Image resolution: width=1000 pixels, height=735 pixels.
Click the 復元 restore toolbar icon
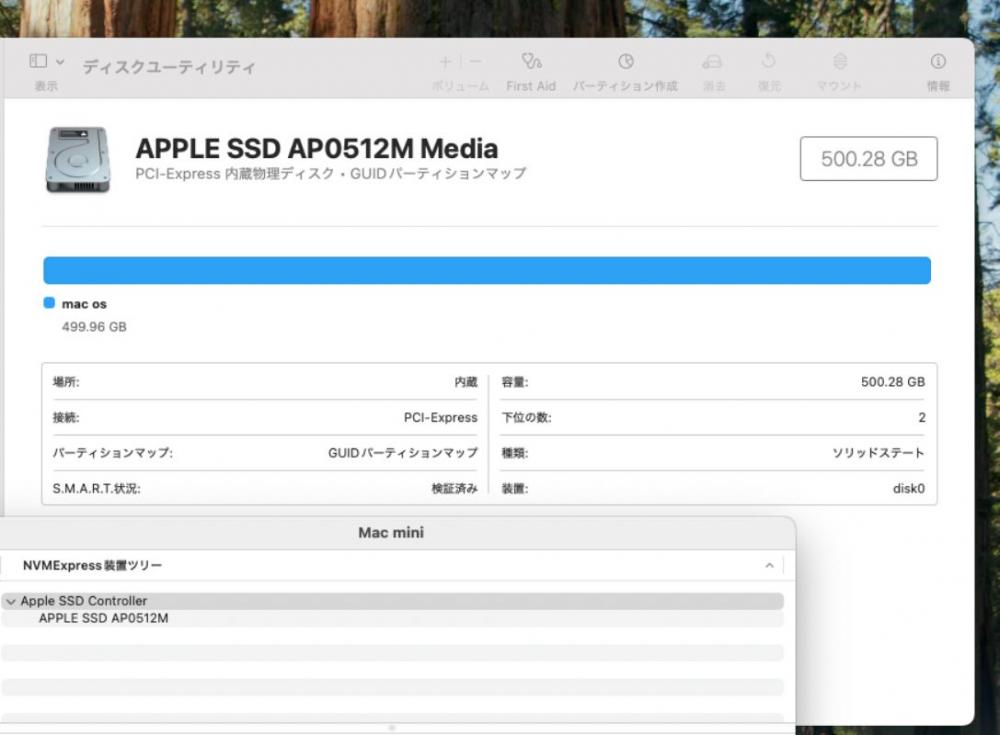tap(768, 61)
